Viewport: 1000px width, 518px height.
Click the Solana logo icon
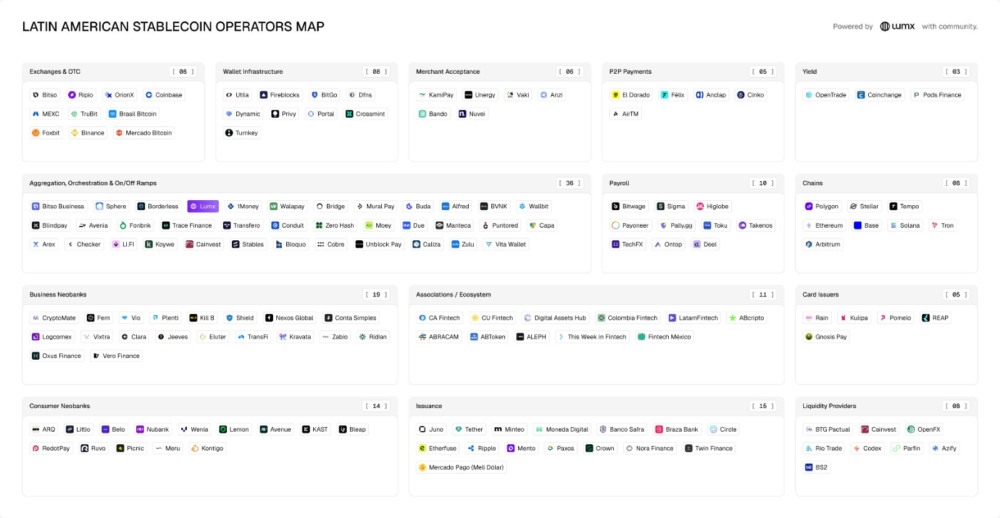pos(893,226)
